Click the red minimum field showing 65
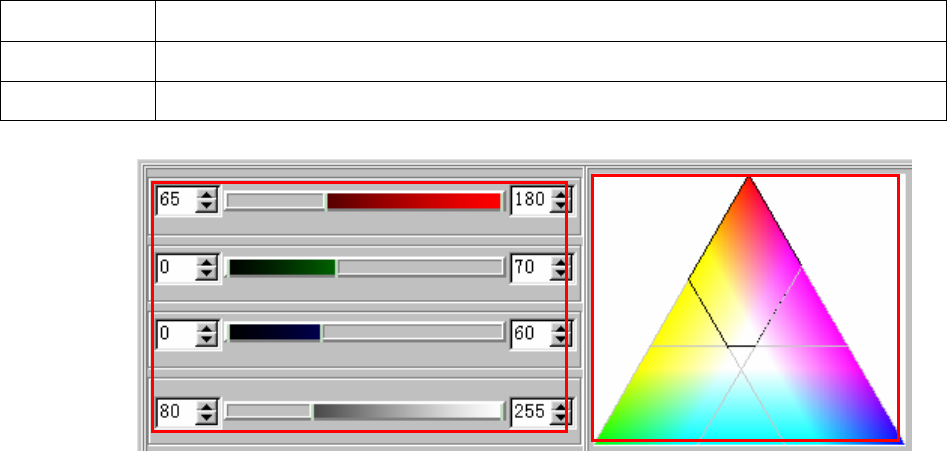The image size is (947, 451). (176, 200)
